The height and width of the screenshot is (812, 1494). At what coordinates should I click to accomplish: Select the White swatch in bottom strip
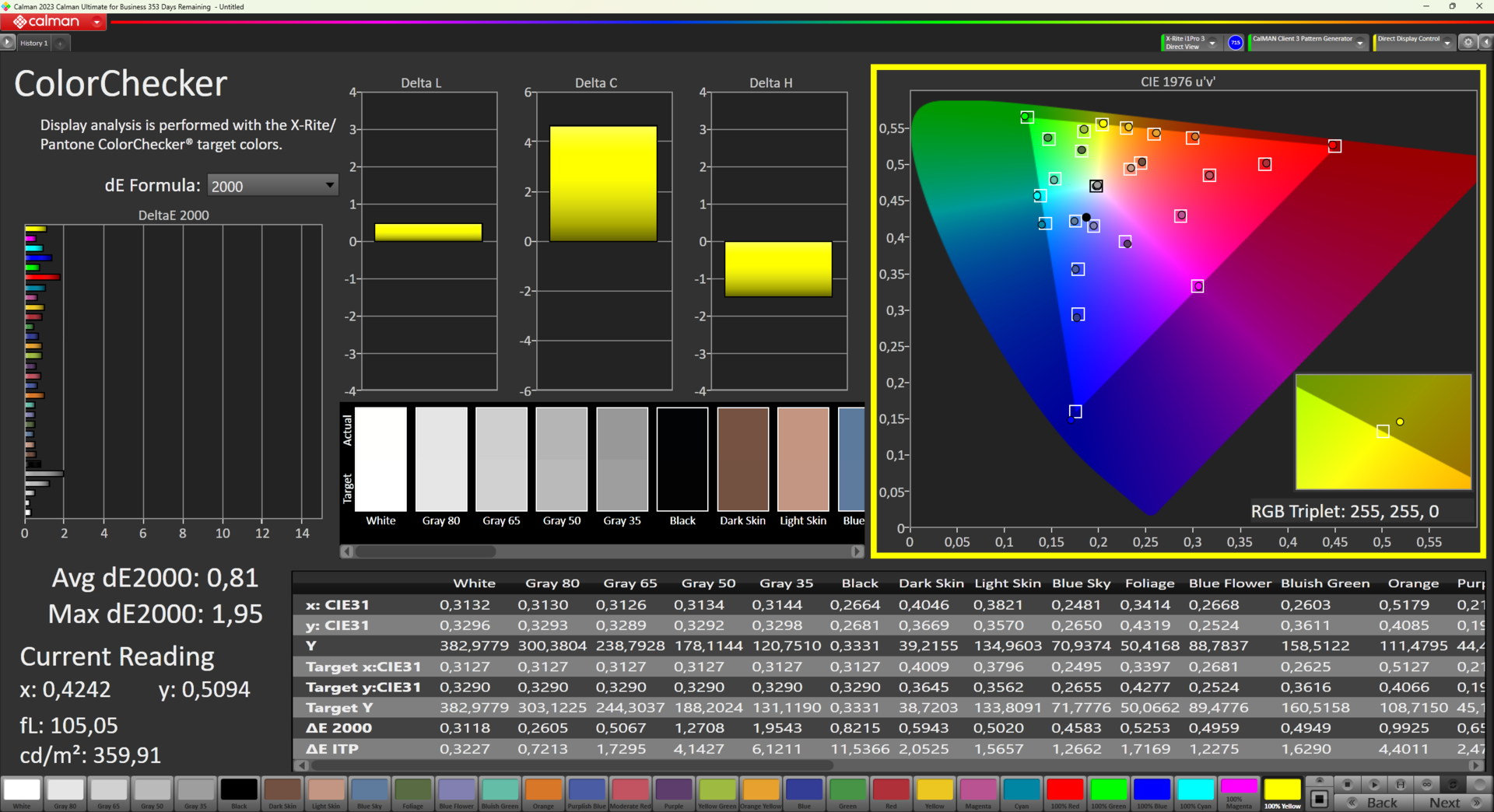coord(22,793)
